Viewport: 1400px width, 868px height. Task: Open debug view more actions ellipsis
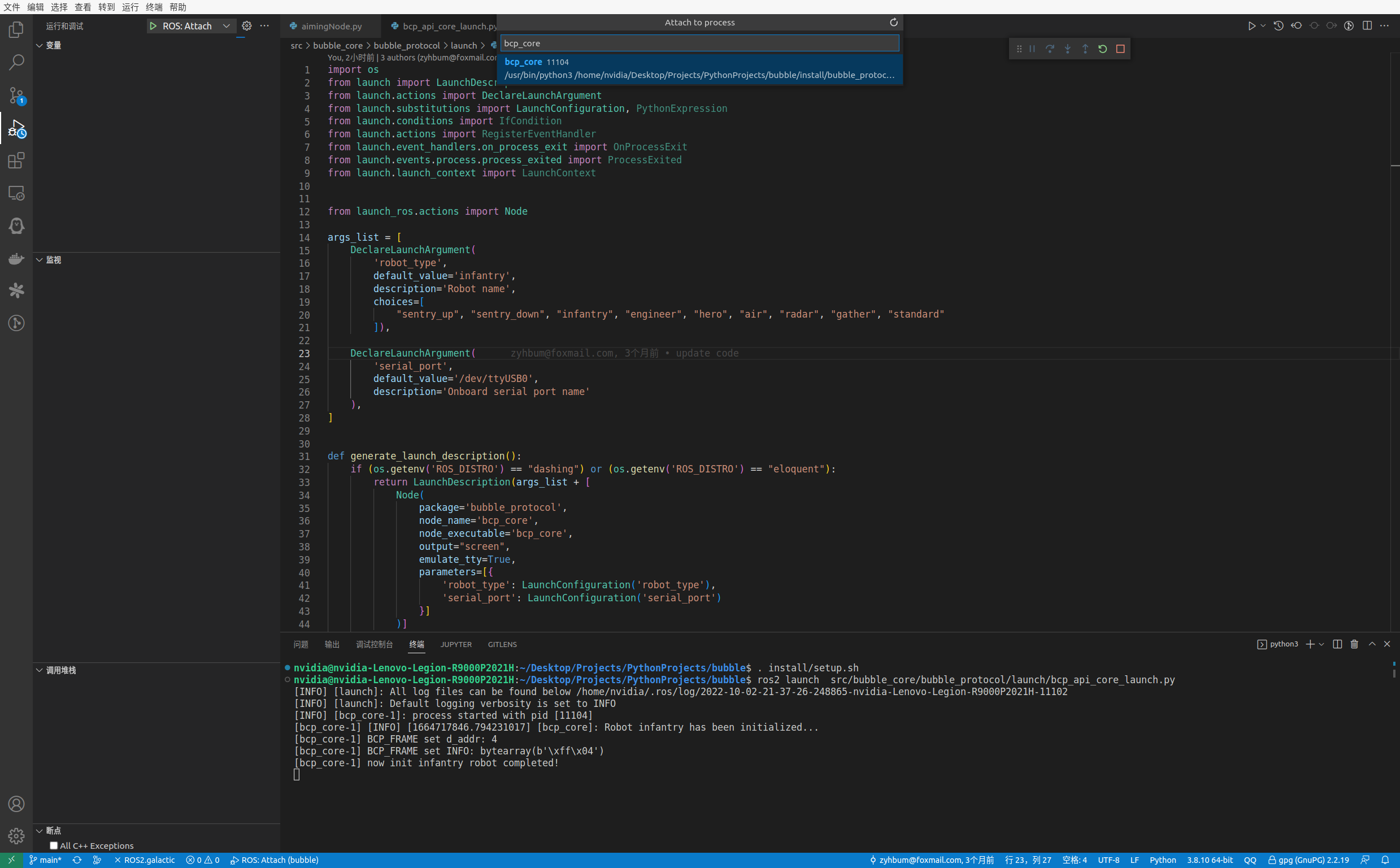coord(264,26)
